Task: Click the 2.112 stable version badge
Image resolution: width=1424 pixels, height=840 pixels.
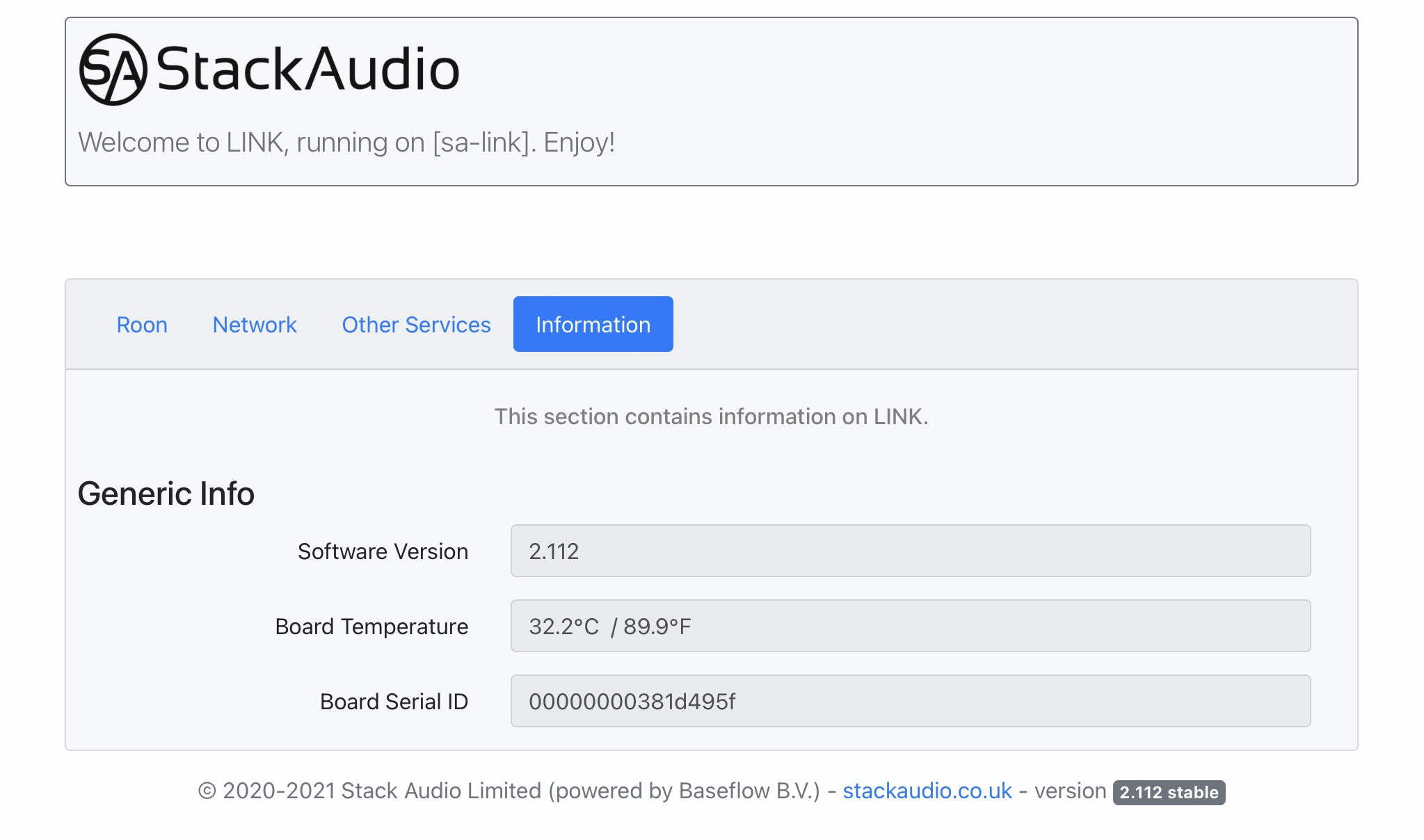Action: coord(1169,793)
